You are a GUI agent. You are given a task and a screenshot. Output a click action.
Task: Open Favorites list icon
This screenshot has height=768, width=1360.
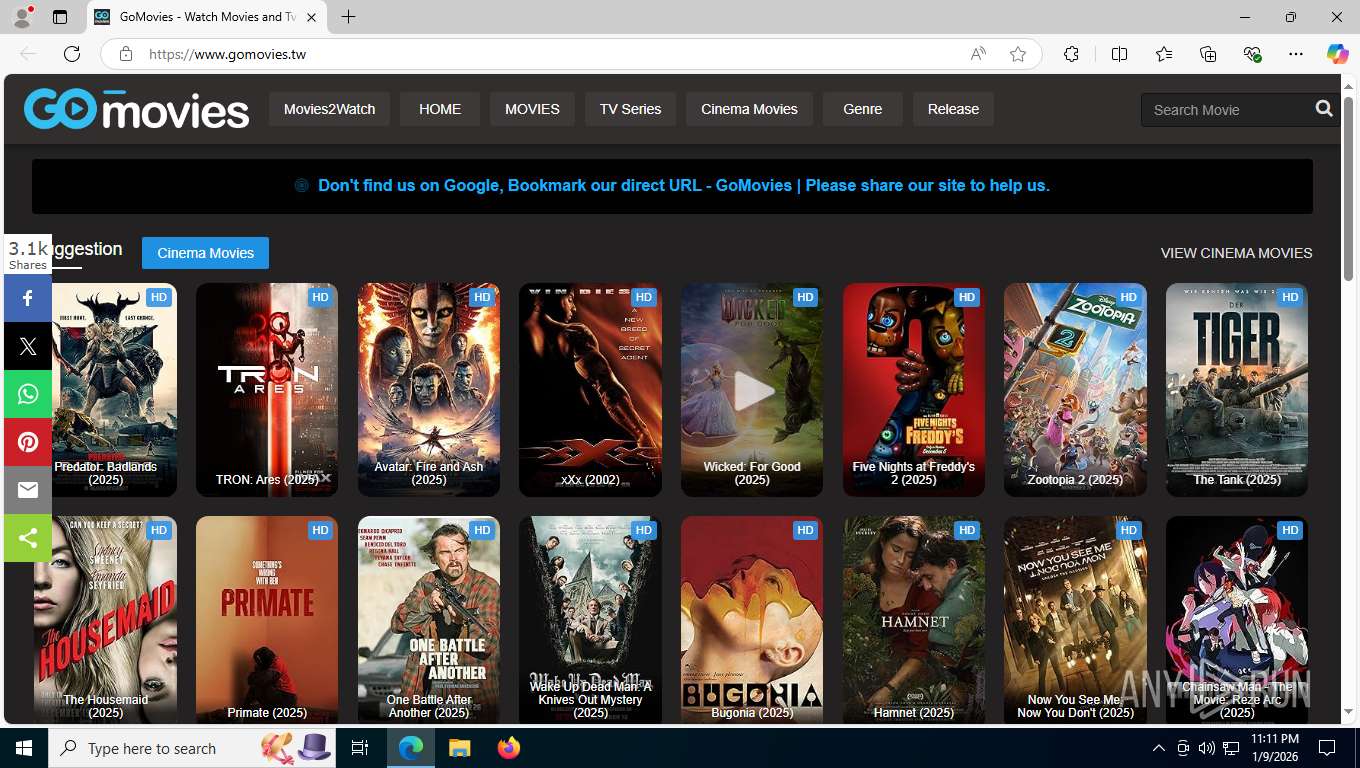pos(1164,54)
